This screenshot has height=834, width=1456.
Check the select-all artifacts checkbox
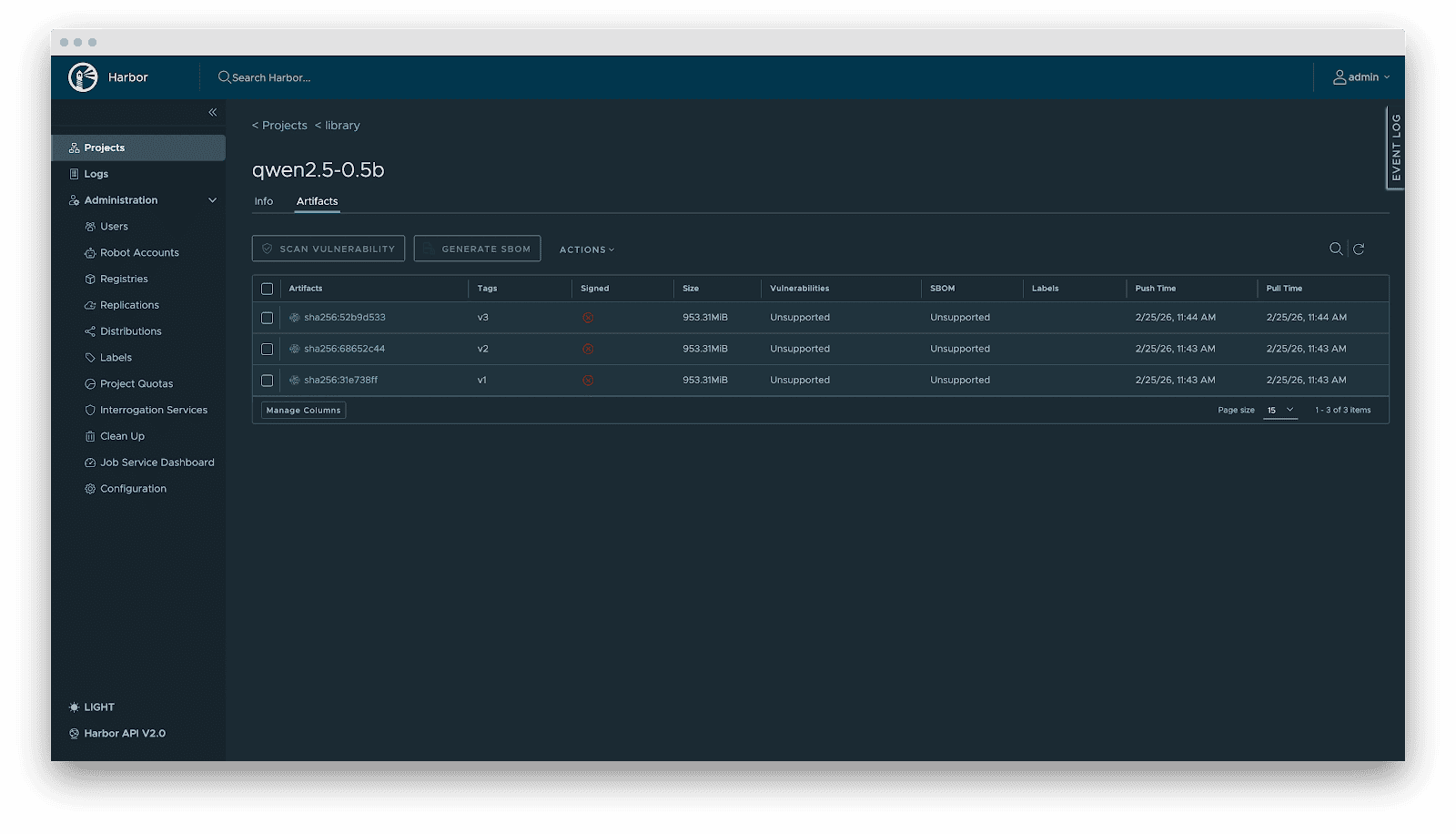[x=267, y=289]
